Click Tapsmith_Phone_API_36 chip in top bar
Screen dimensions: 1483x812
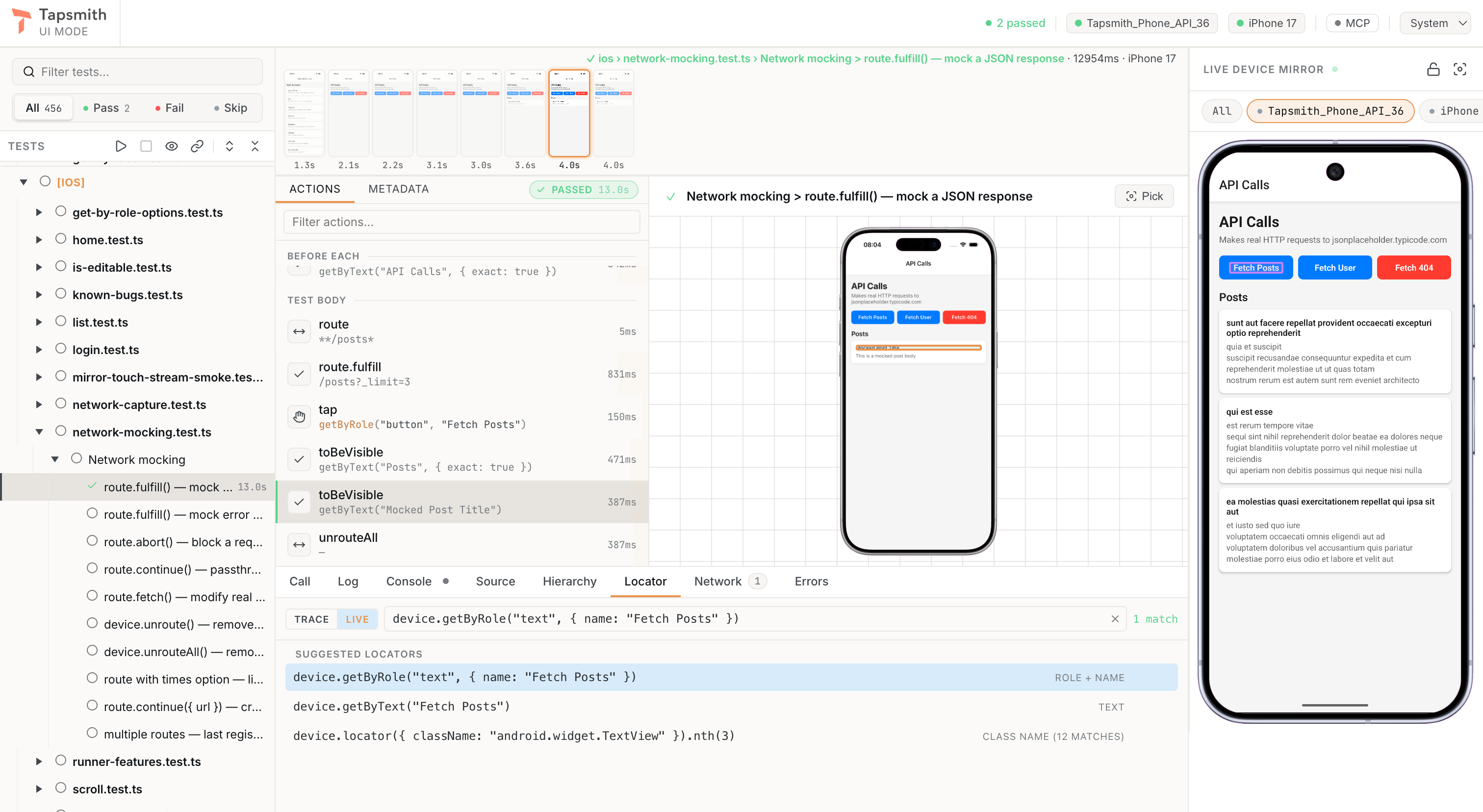pyautogui.click(x=1142, y=23)
